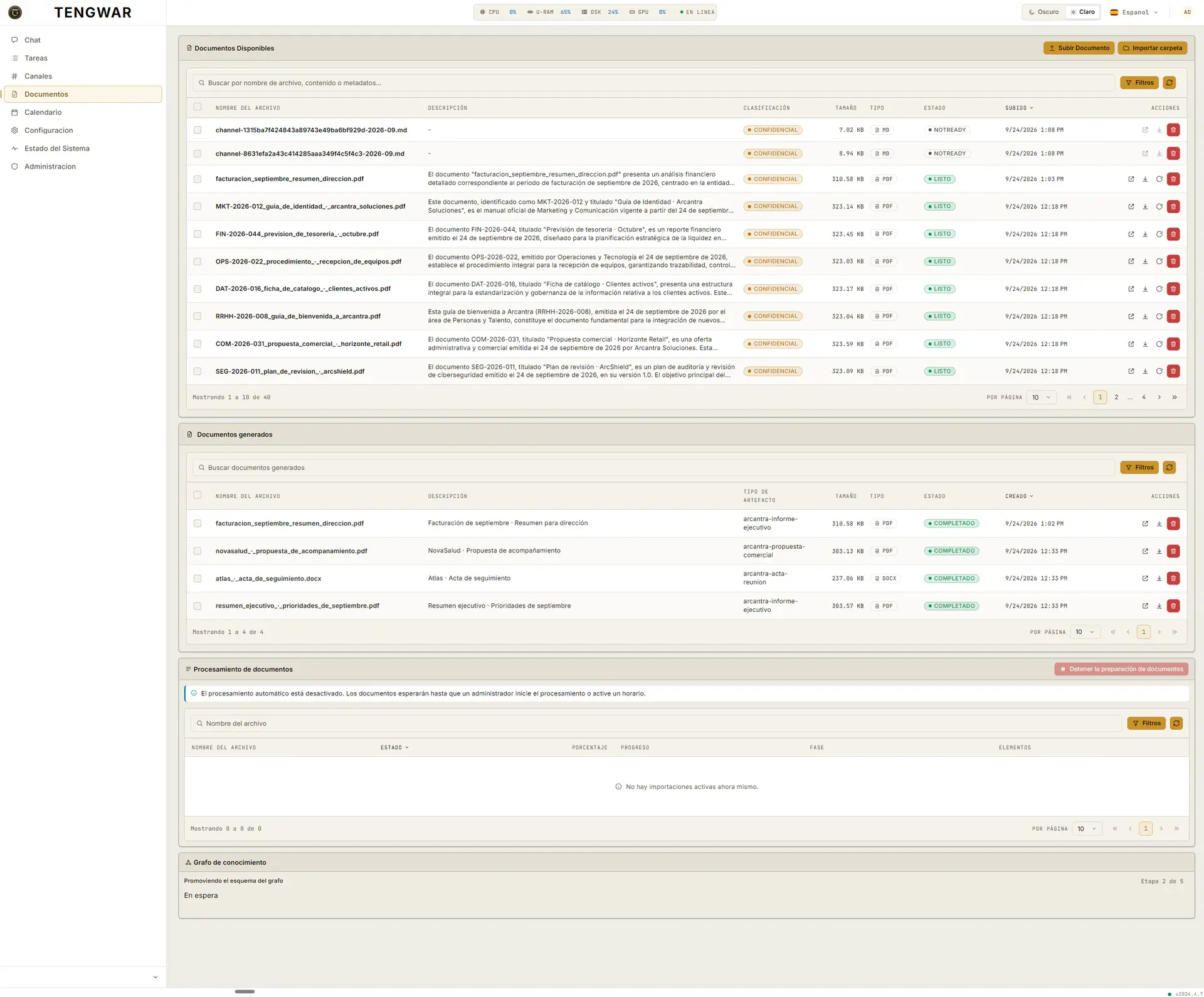This screenshot has width=1204, height=997.
Task: Sort generated documents by Creado column
Action: [1019, 496]
